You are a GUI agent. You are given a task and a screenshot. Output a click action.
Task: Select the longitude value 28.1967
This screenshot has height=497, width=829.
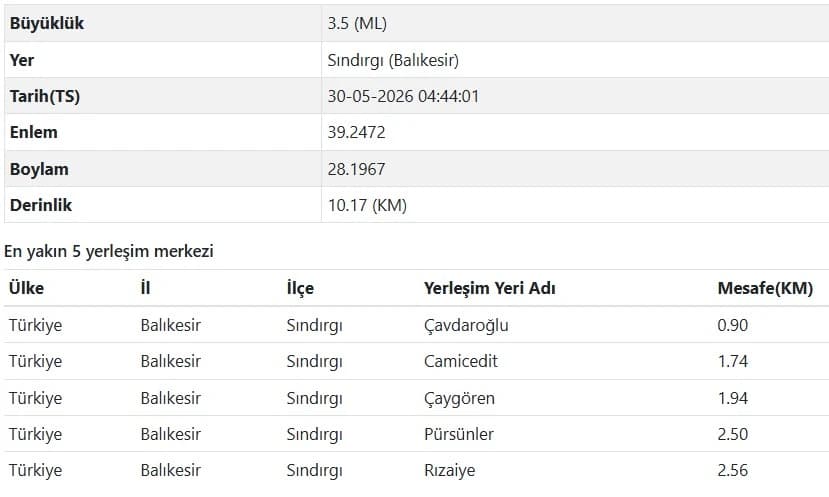point(356,169)
